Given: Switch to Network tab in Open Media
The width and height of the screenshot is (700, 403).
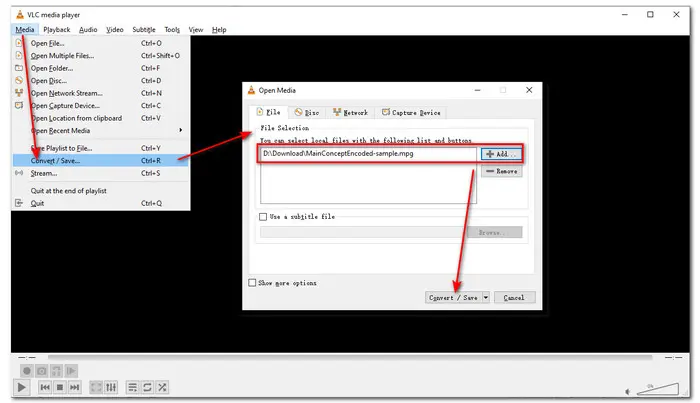Looking at the screenshot, I should pos(350,113).
